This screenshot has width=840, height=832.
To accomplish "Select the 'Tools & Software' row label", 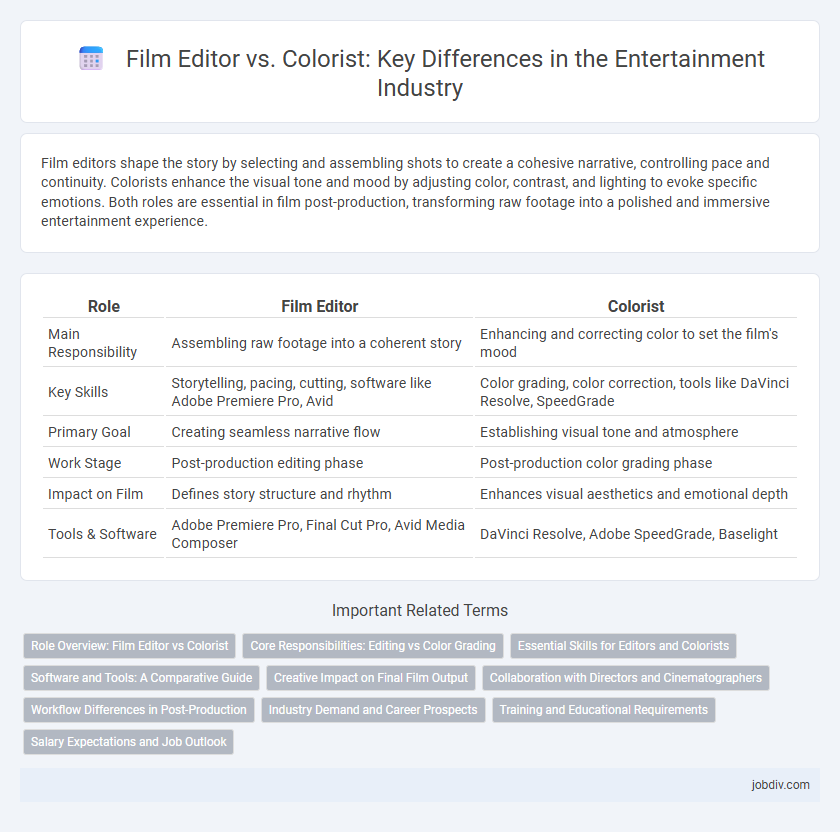I will pyautogui.click(x=103, y=534).
